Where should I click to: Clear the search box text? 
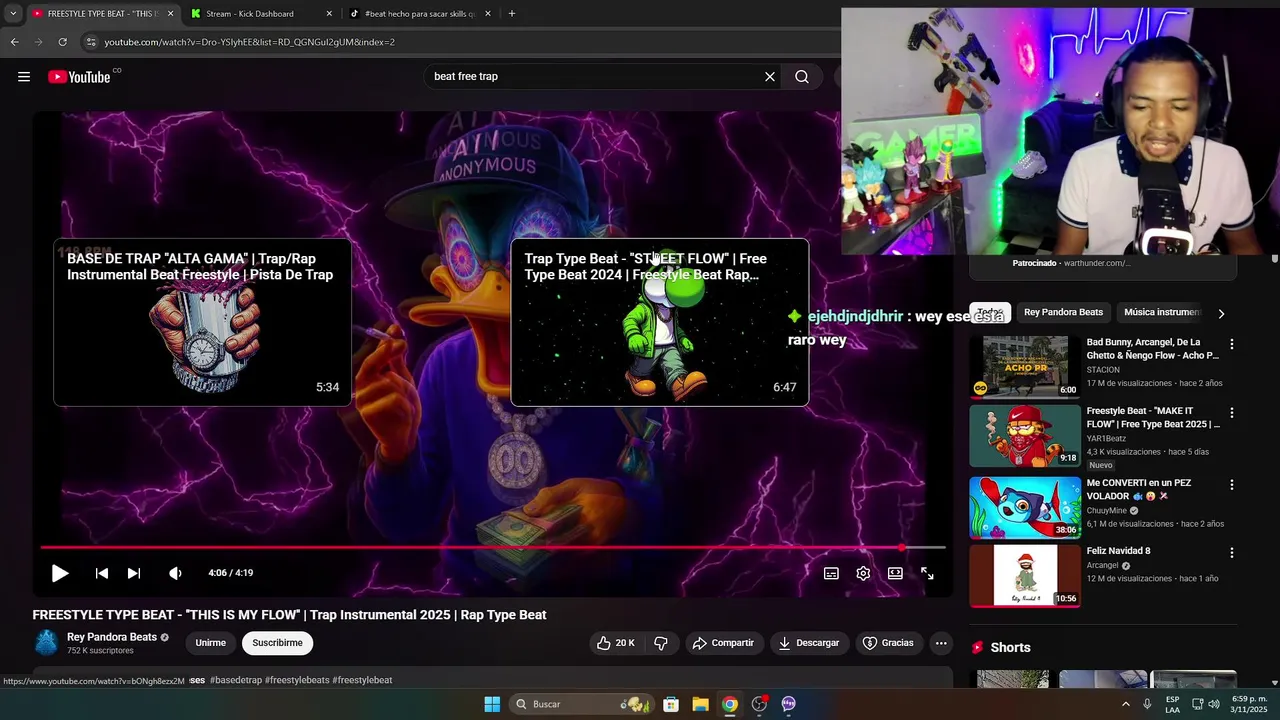pyautogui.click(x=770, y=77)
